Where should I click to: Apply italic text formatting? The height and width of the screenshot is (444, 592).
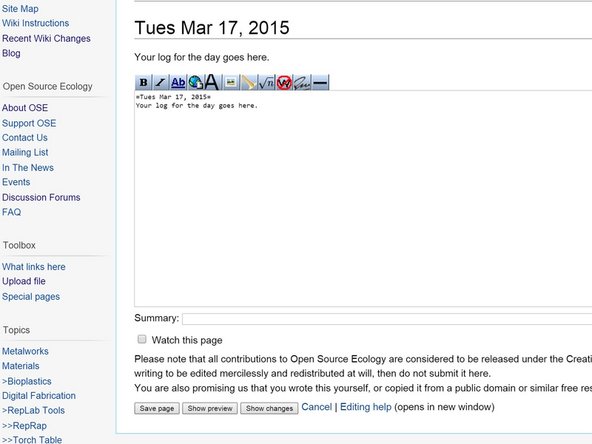[x=161, y=82]
